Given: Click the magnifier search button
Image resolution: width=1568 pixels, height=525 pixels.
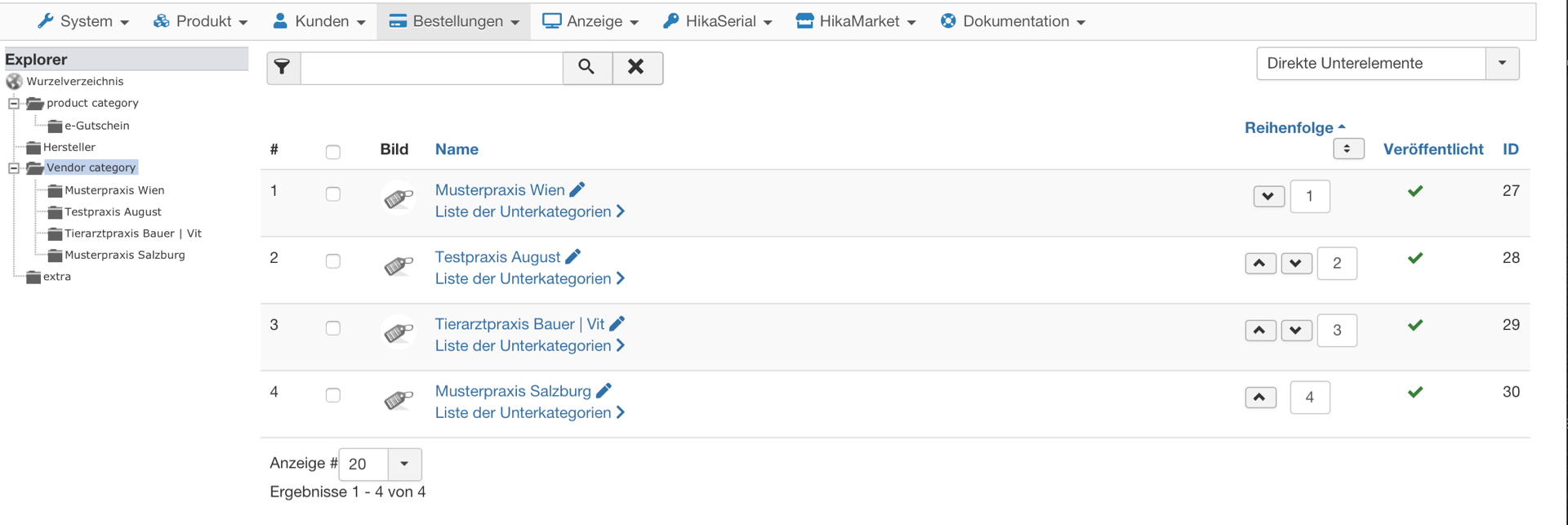Looking at the screenshot, I should coord(586,67).
